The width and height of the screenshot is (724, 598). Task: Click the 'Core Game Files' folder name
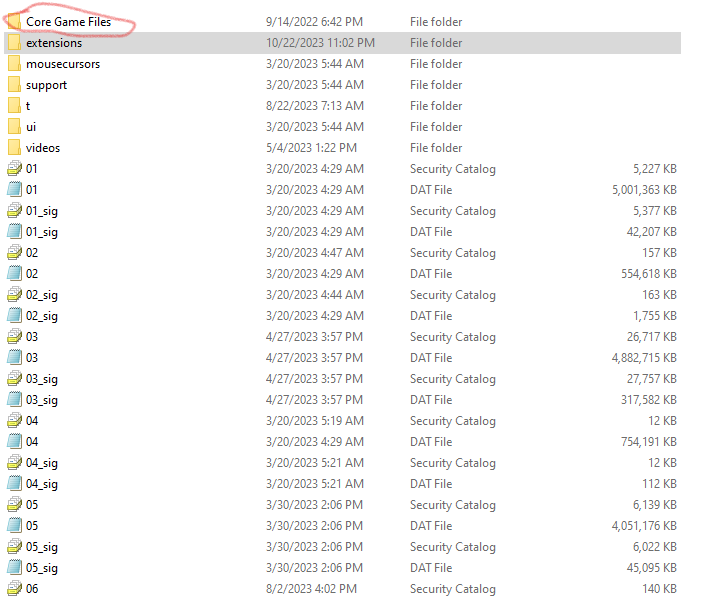[68, 22]
